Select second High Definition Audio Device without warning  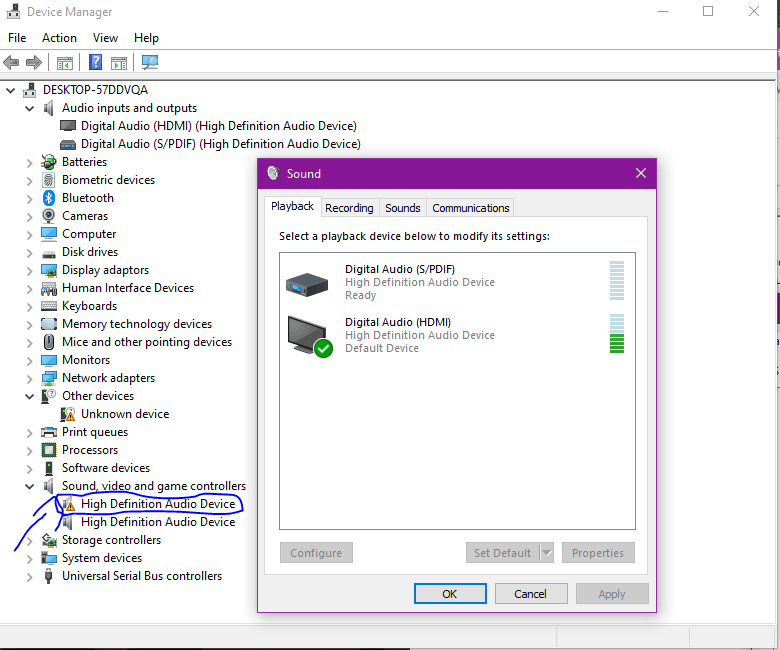click(158, 522)
